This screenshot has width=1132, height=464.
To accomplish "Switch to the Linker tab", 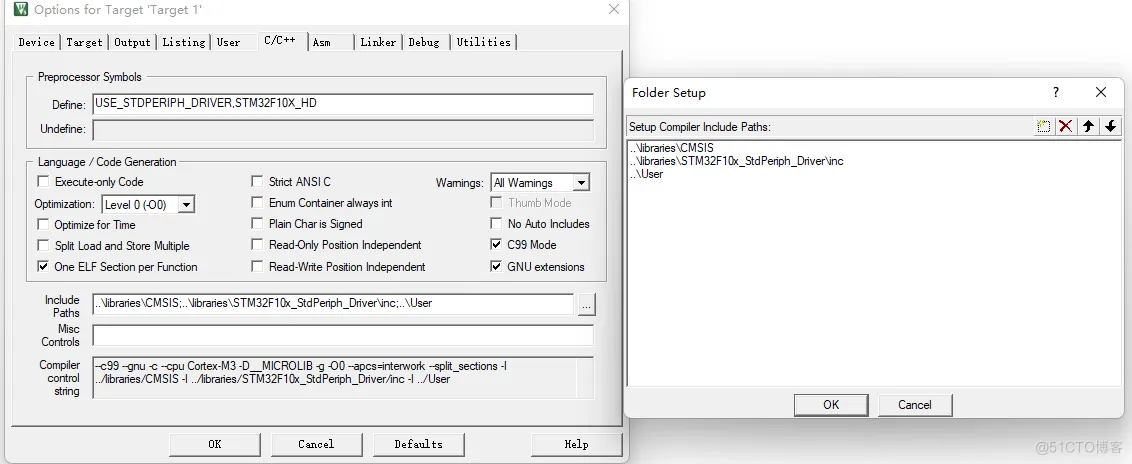I will (x=378, y=43).
